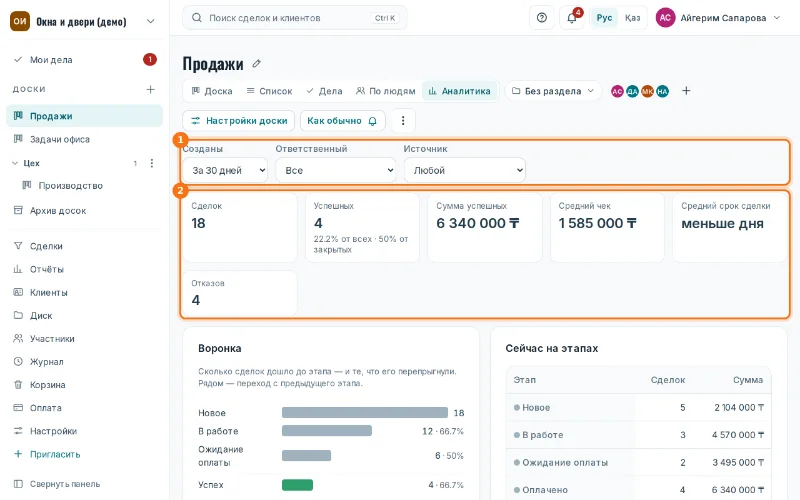Viewport: 800px width, 500px height.
Task: Click Ожидание оплаты row in stages table
Action: pyautogui.click(x=638, y=463)
